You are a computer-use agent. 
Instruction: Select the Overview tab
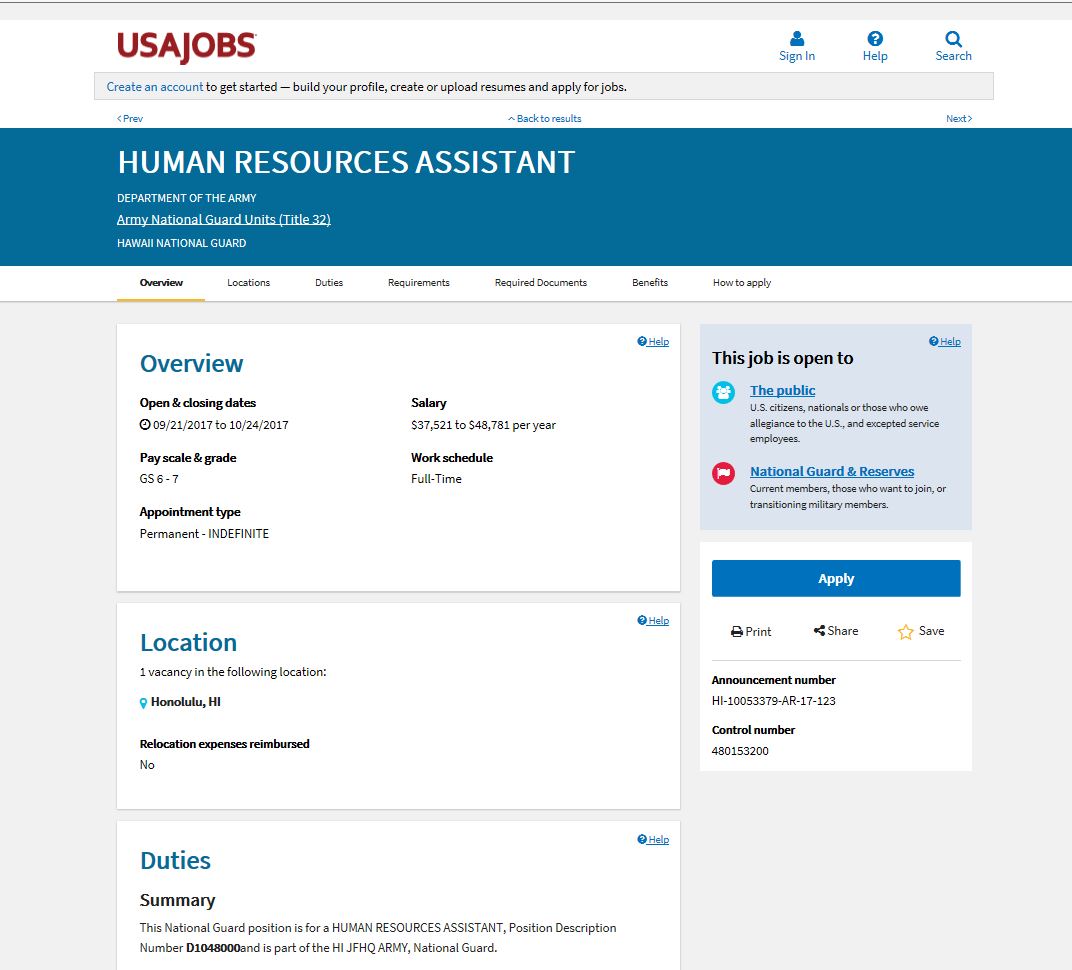pyautogui.click(x=161, y=283)
